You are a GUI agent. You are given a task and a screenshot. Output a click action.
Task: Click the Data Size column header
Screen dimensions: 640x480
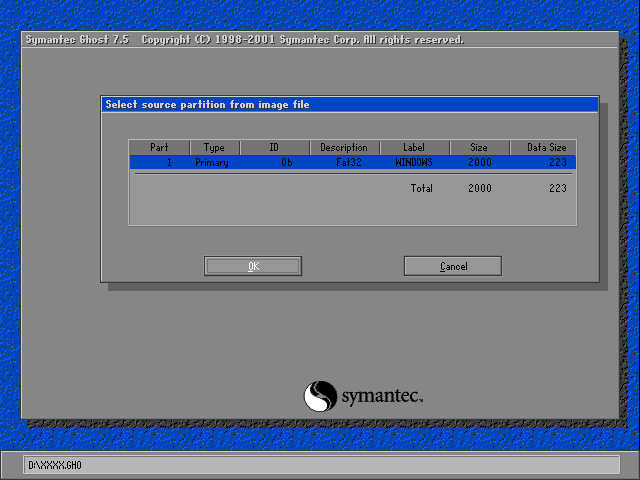point(543,147)
